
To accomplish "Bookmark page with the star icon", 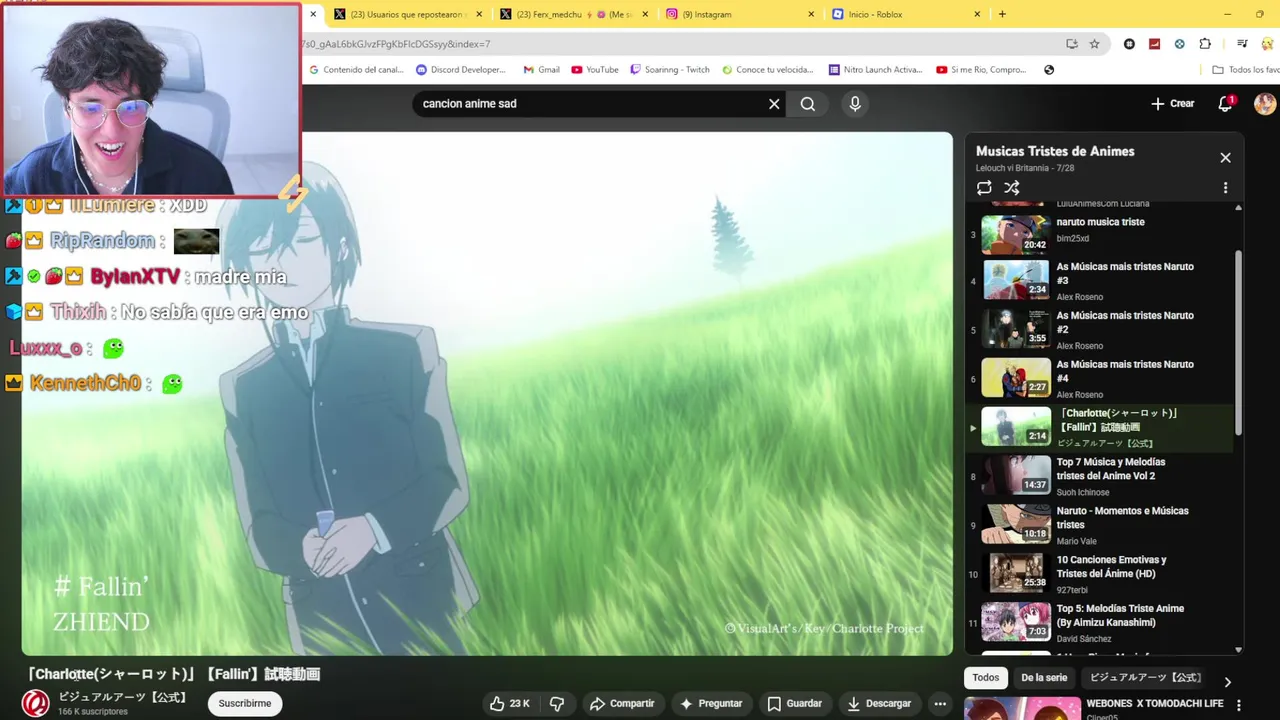I will tap(1094, 44).
